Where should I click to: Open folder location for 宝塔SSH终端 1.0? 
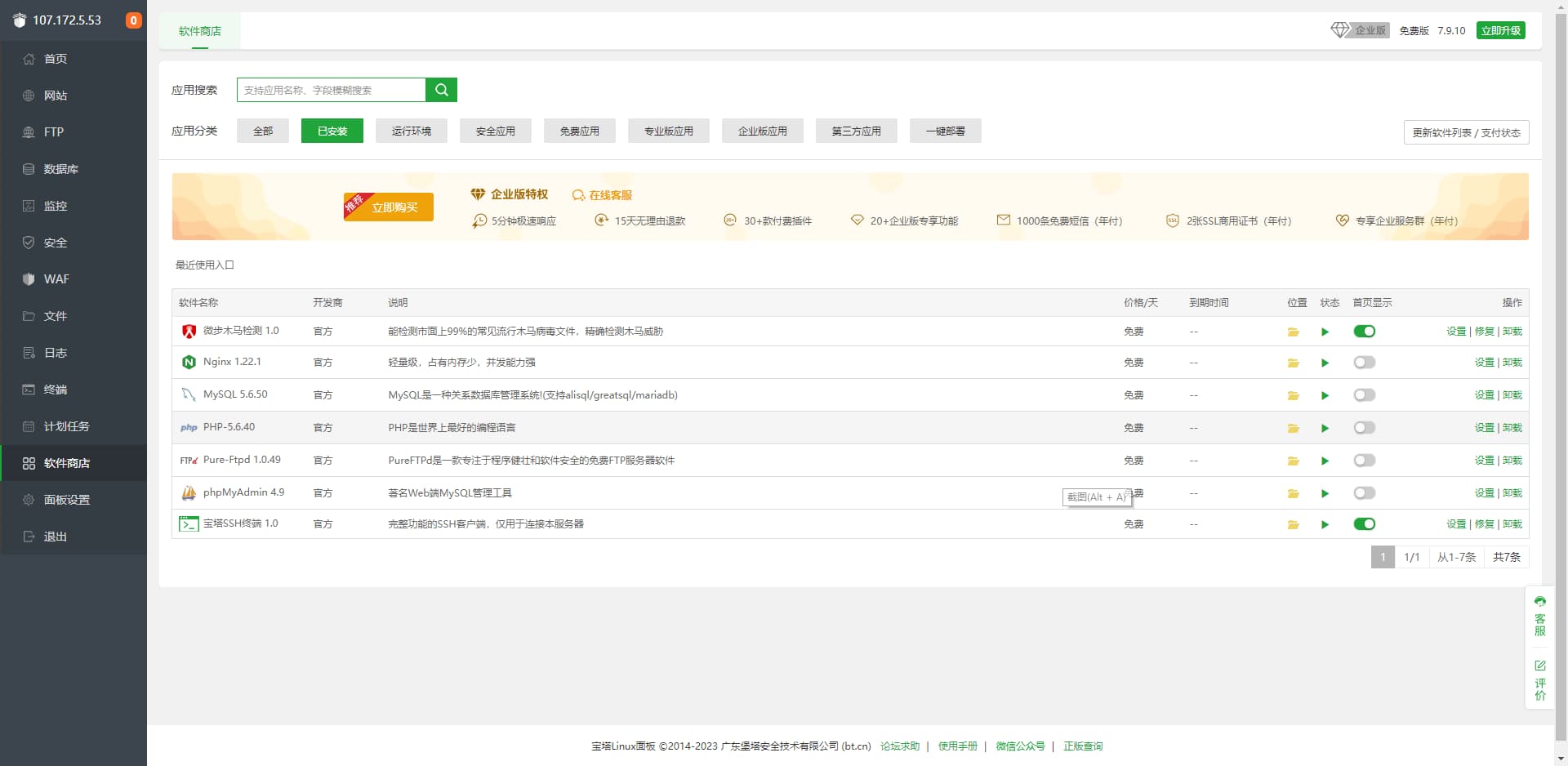(x=1293, y=524)
